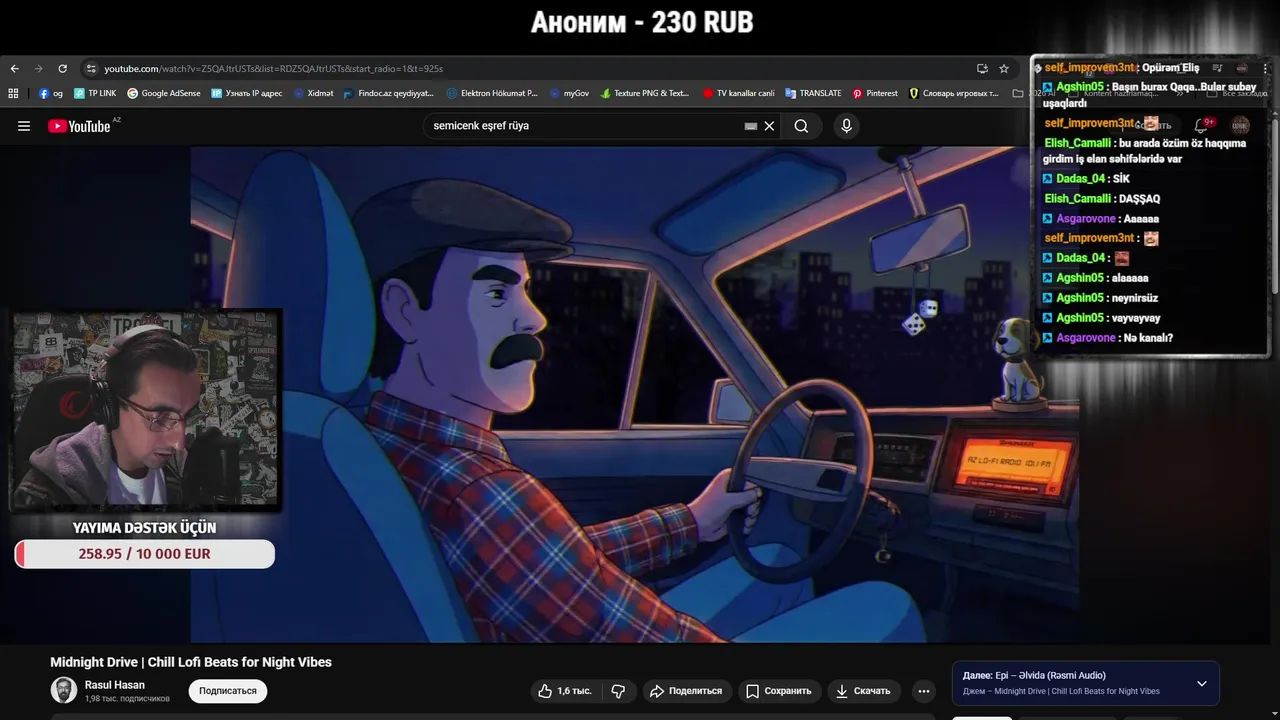This screenshot has width=1280, height=720.
Task: Open the TRANSLATE bookmark
Action: click(x=814, y=93)
